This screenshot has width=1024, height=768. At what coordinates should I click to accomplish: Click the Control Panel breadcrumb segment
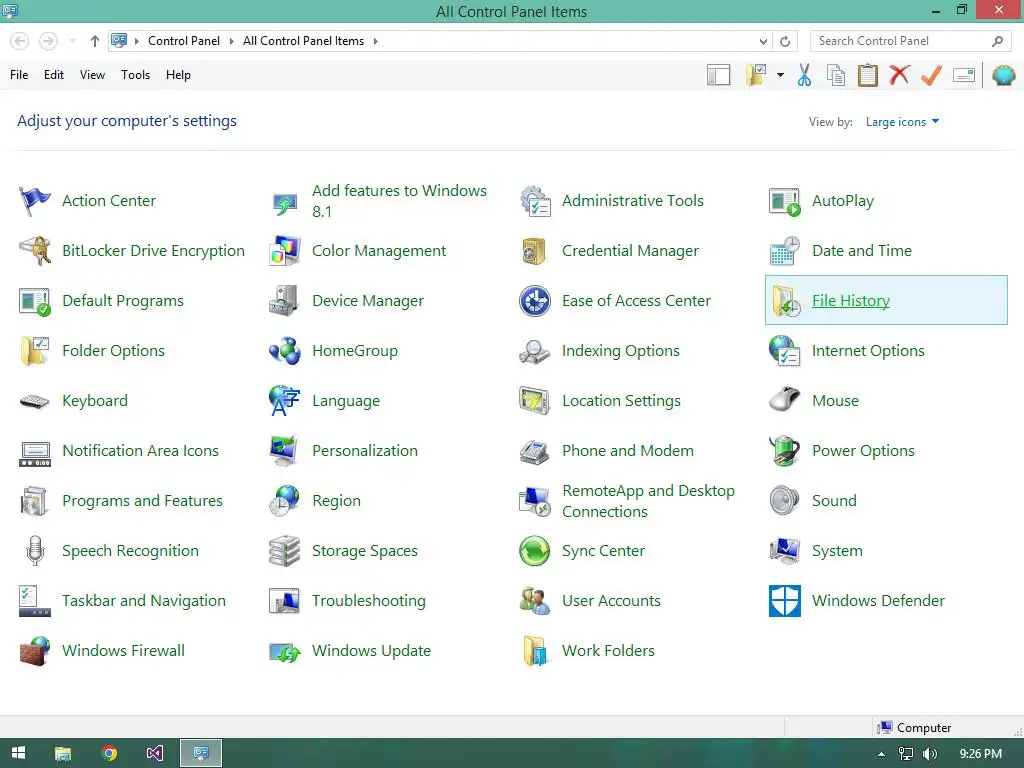tap(184, 41)
